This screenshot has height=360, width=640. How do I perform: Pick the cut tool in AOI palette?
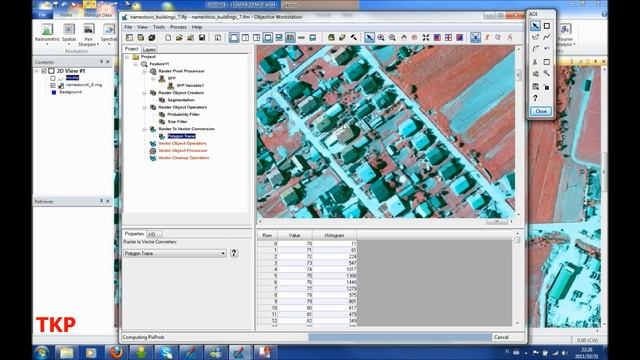point(535,62)
